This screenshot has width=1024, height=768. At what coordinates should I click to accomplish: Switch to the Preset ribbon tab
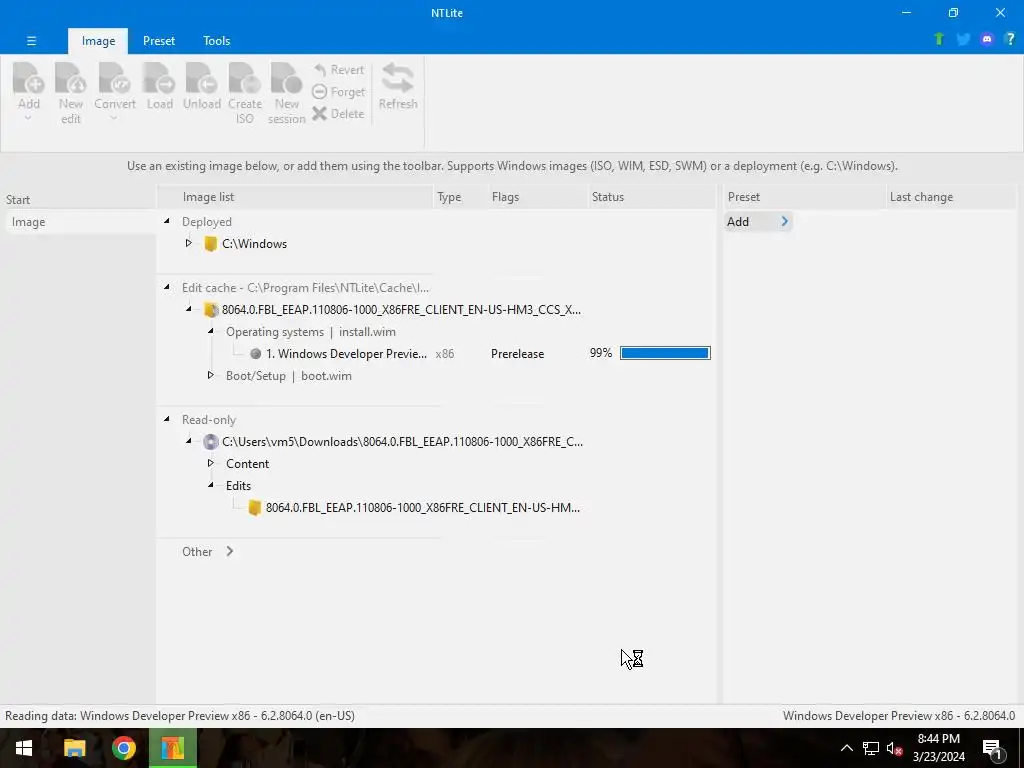pyautogui.click(x=159, y=40)
